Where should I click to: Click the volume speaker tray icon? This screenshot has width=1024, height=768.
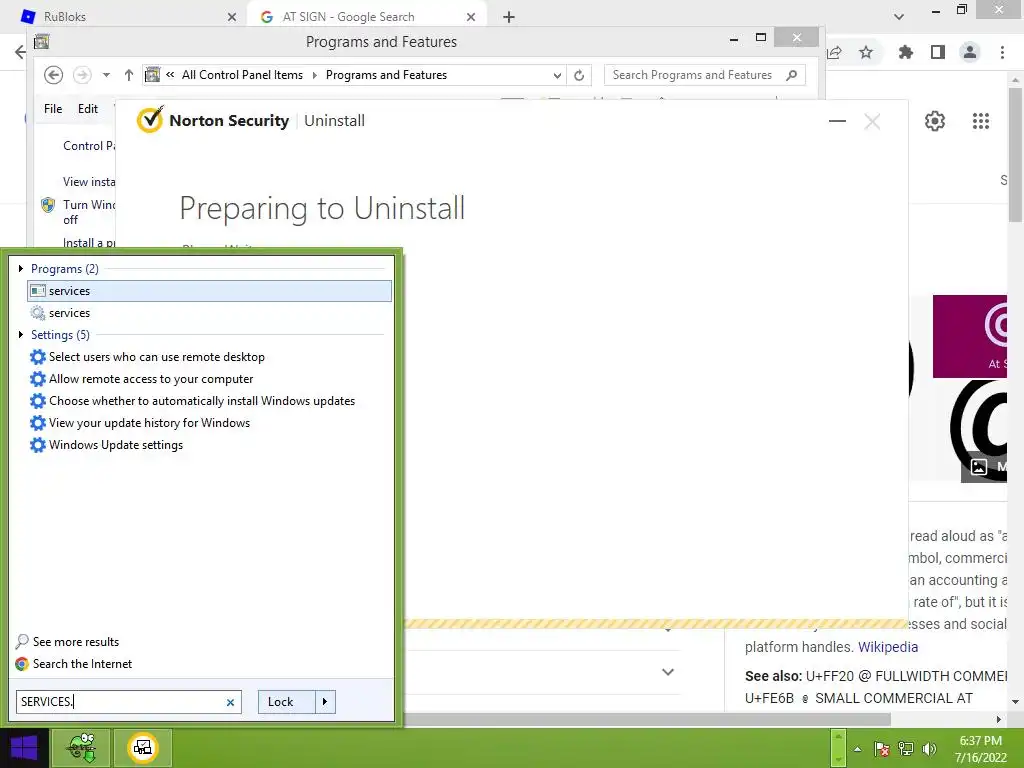(x=929, y=749)
